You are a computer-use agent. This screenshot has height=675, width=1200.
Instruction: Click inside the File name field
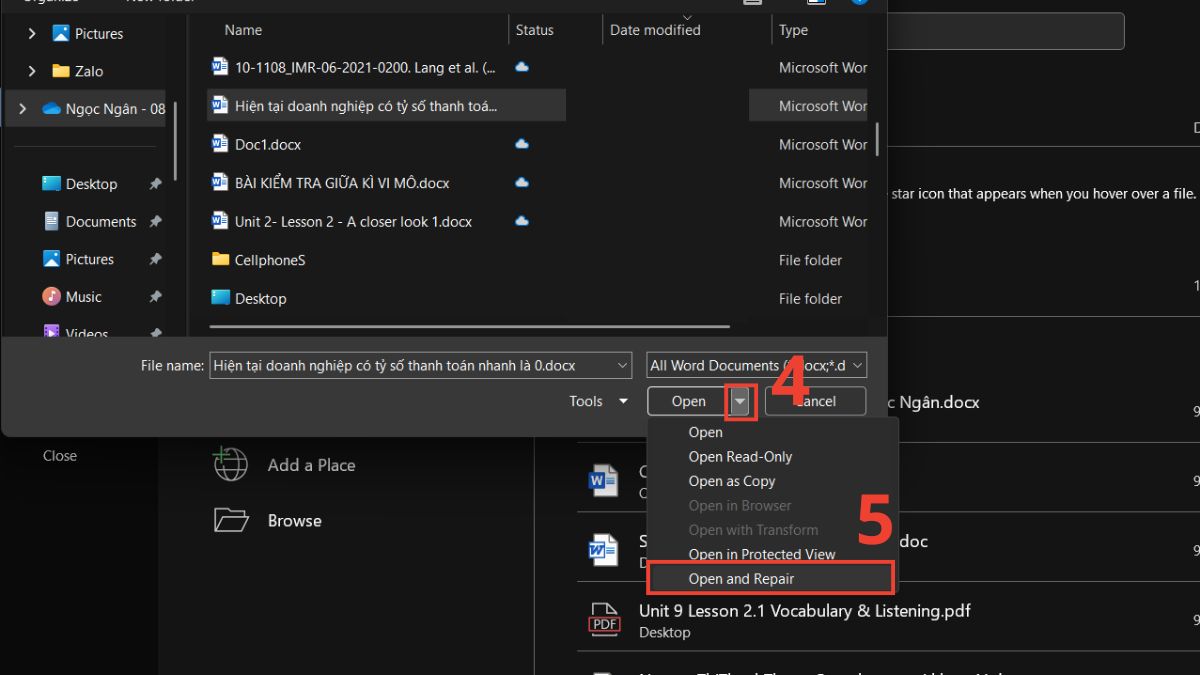click(410, 366)
